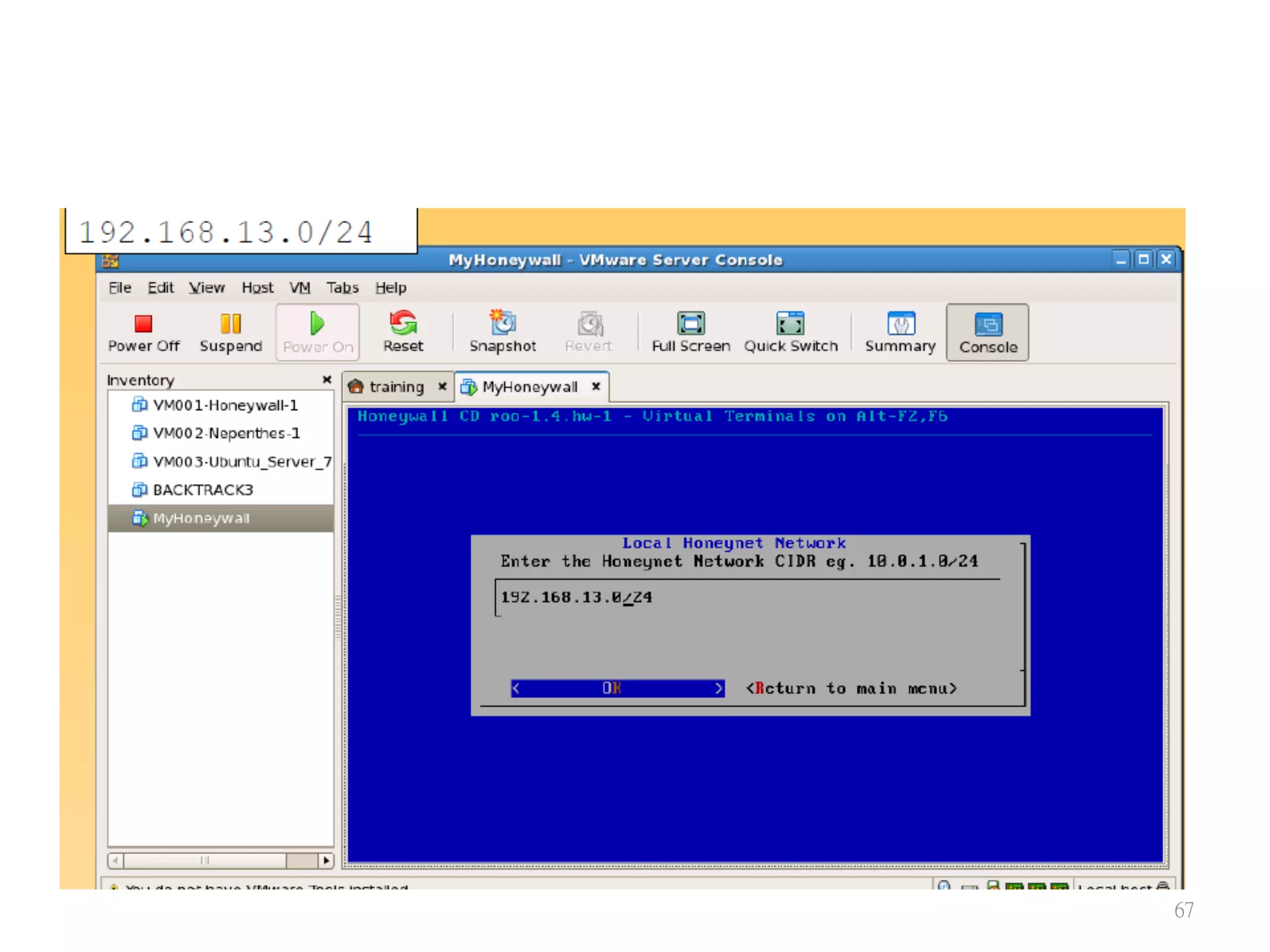Image resolution: width=1270 pixels, height=952 pixels.
Task: Switch to the training tab
Action: tap(396, 387)
